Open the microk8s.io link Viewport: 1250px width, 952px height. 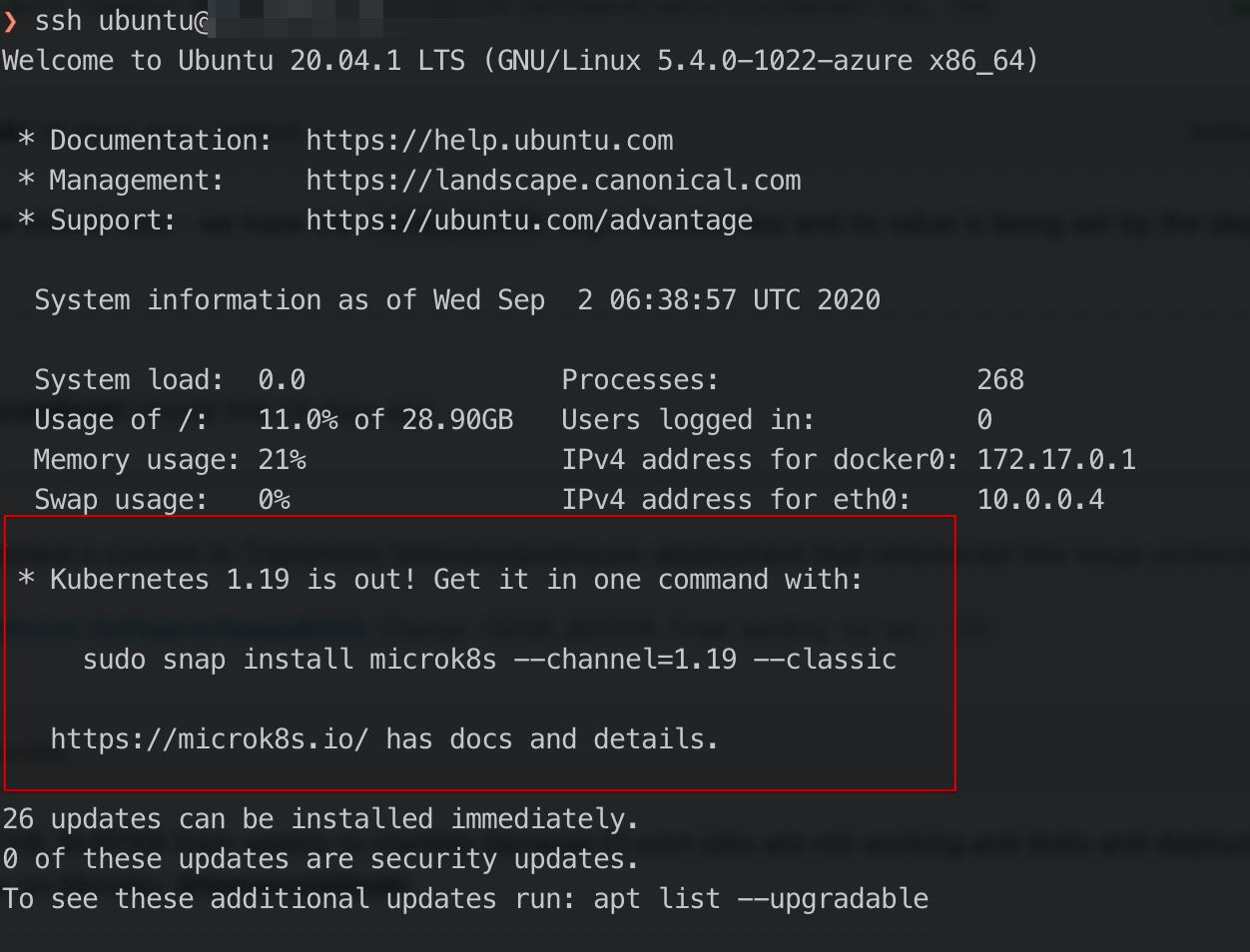point(210,739)
